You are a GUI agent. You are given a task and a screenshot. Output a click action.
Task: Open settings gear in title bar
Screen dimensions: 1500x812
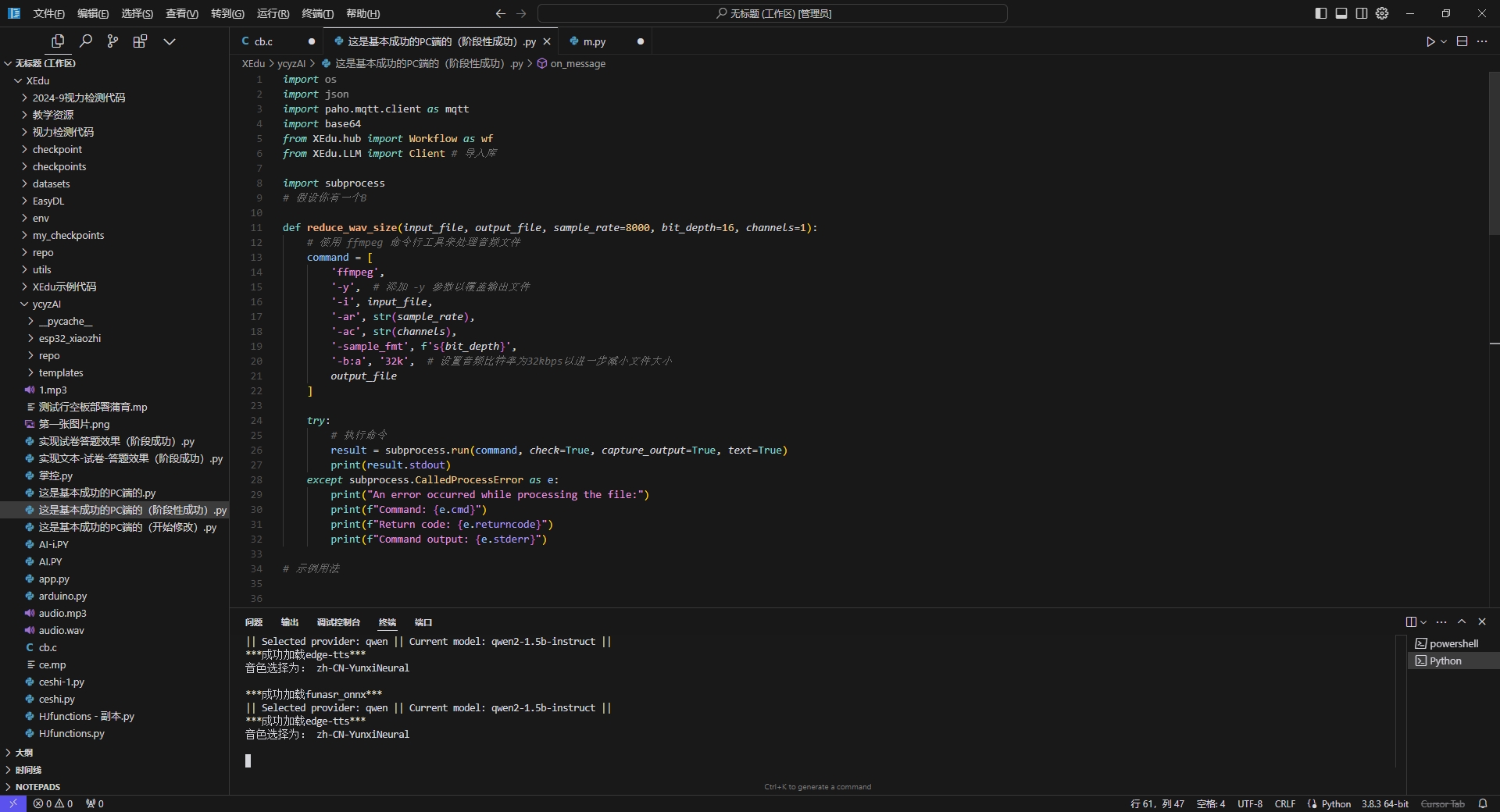1382,13
